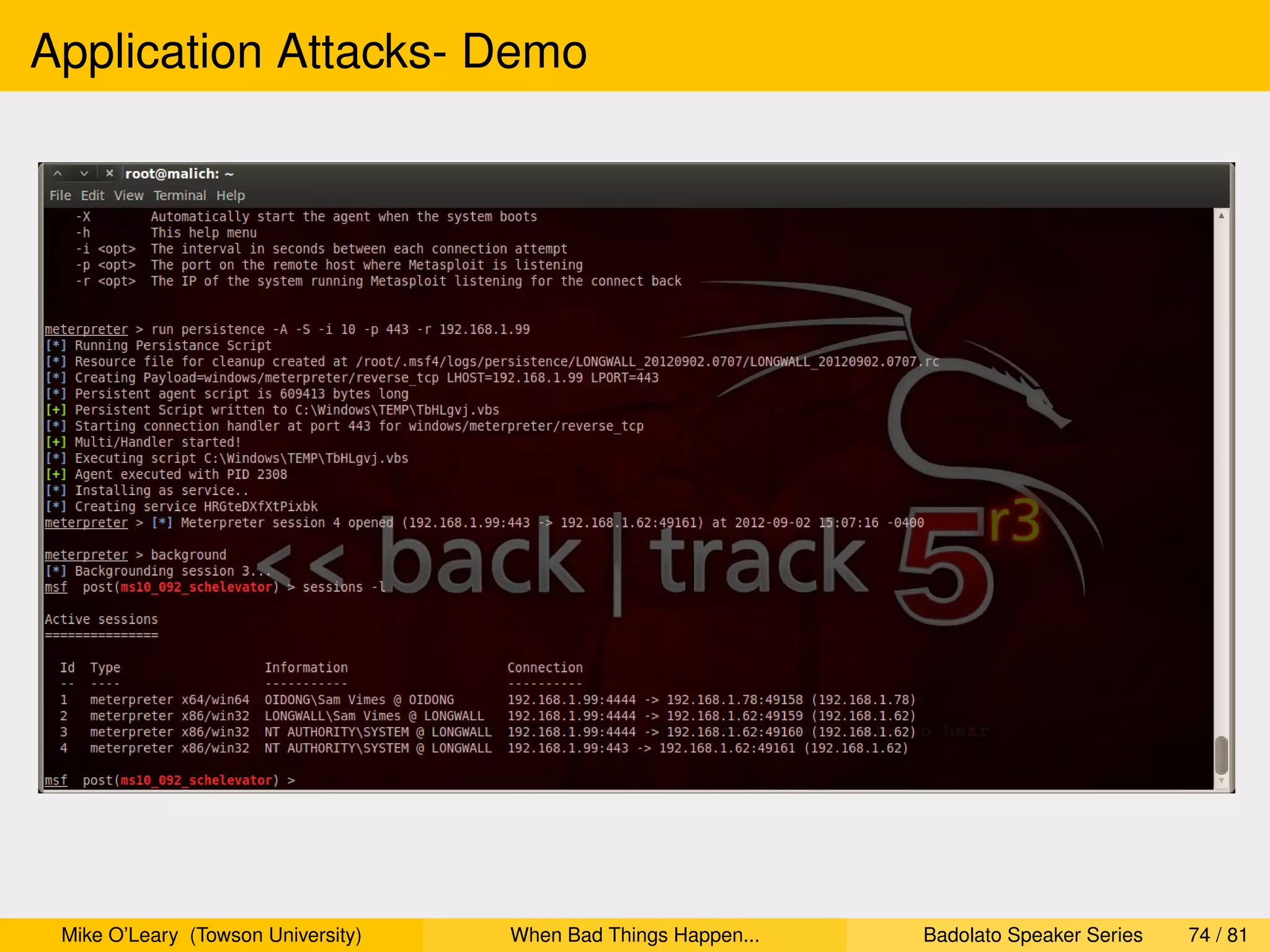Click session 2 'LONGWALL\Sam Vimes' entry

coord(374,716)
